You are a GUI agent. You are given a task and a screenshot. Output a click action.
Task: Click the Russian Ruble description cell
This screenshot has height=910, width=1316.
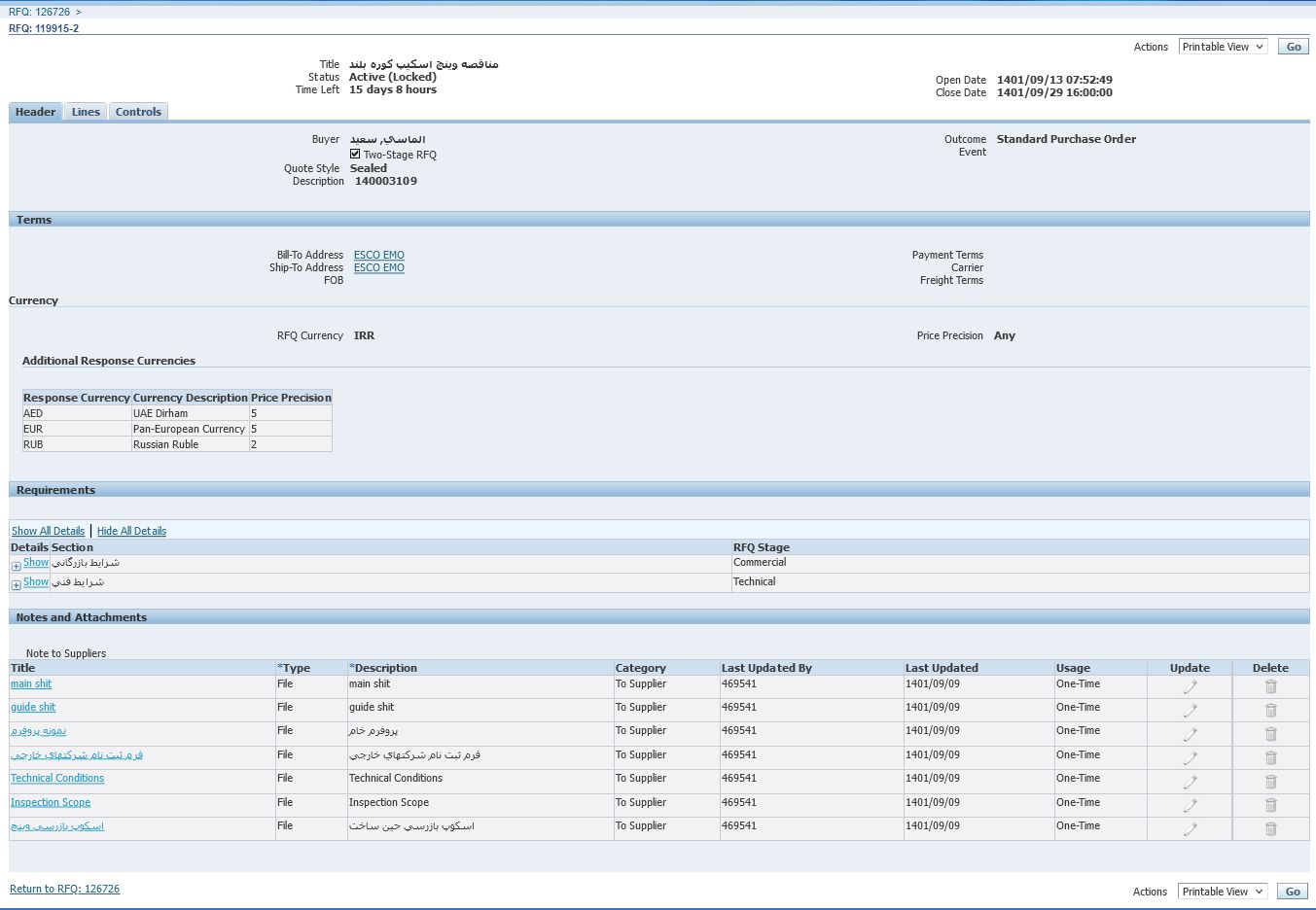[190, 444]
